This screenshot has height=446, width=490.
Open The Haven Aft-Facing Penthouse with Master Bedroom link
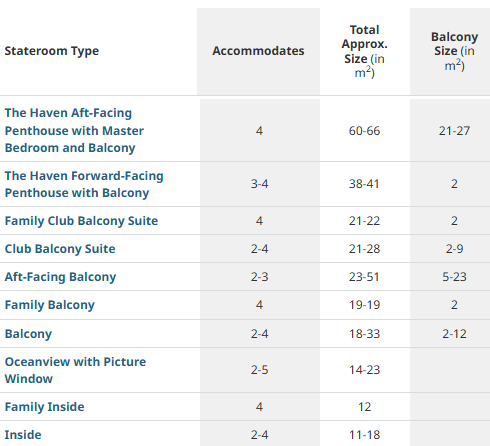point(74,130)
